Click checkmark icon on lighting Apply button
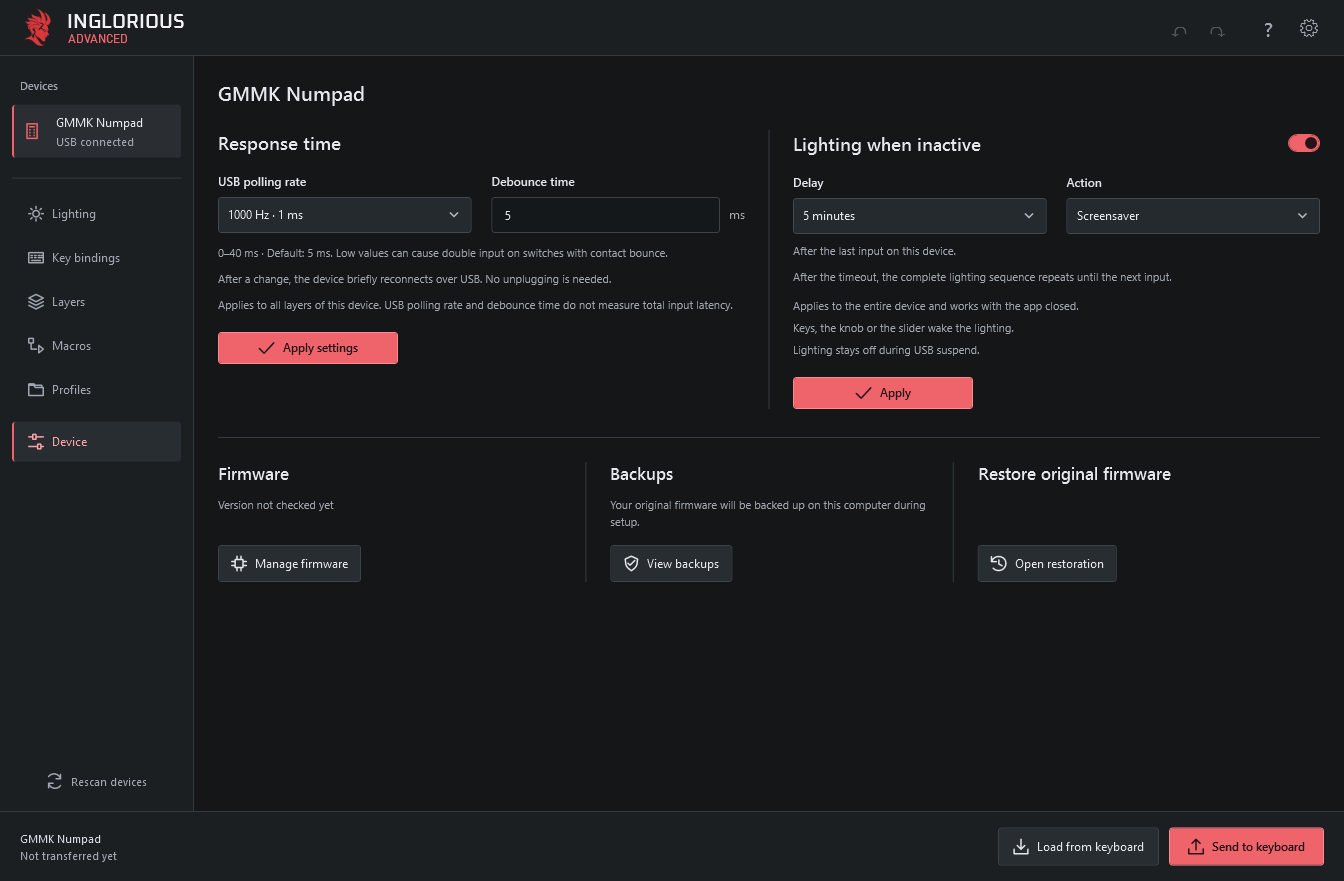The width and height of the screenshot is (1344, 881). pyautogui.click(x=863, y=393)
